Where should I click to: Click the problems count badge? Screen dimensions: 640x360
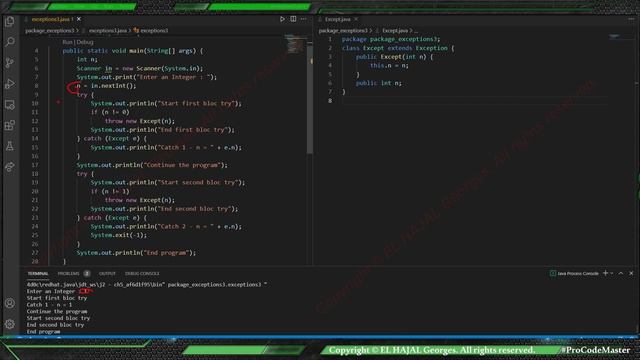[87, 273]
